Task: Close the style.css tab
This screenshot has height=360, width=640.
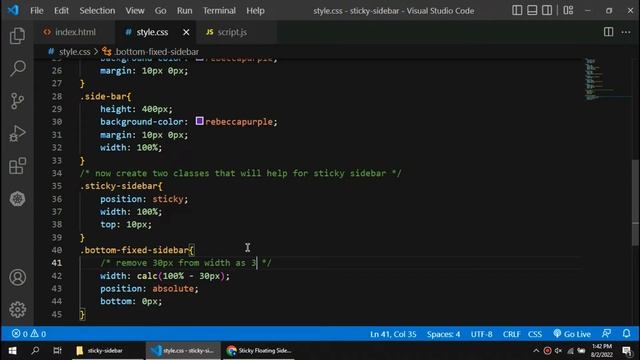Action: click(x=186, y=32)
